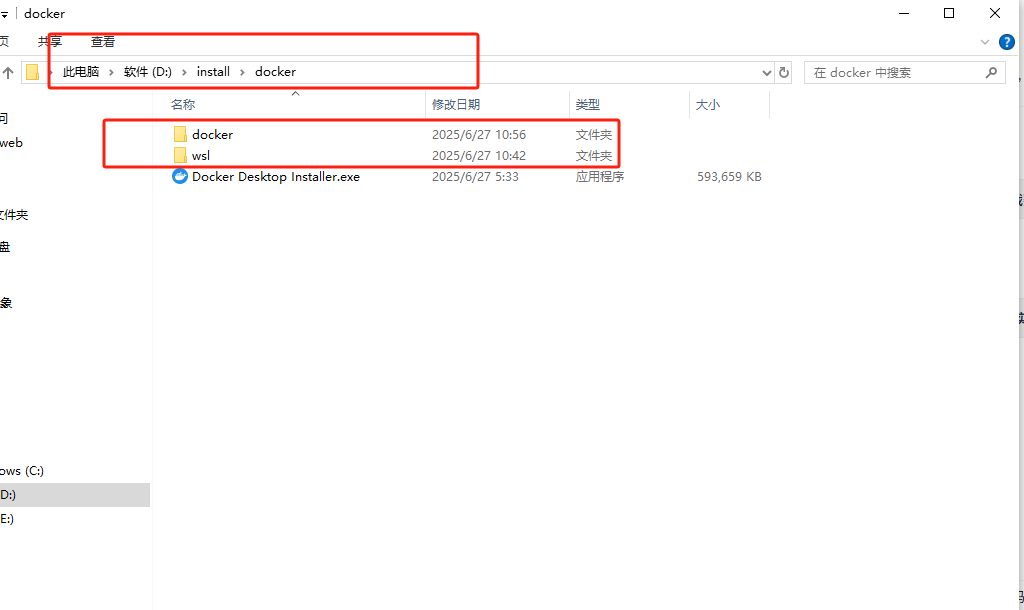This screenshot has width=1024, height=610.
Task: Open address bar history dropdown
Action: click(x=767, y=72)
